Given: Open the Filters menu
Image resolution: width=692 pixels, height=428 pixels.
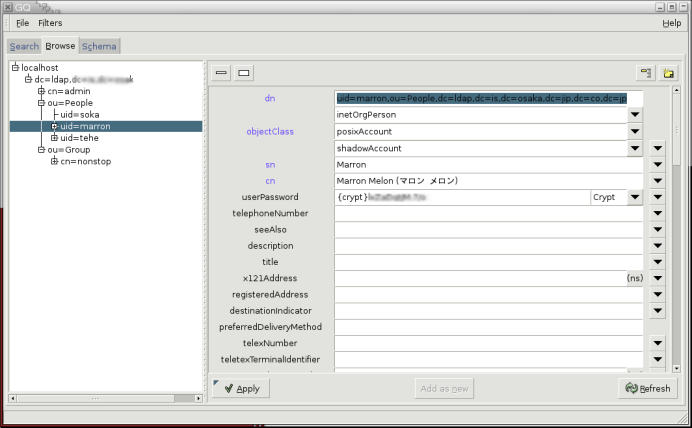Looking at the screenshot, I should click(x=50, y=22).
